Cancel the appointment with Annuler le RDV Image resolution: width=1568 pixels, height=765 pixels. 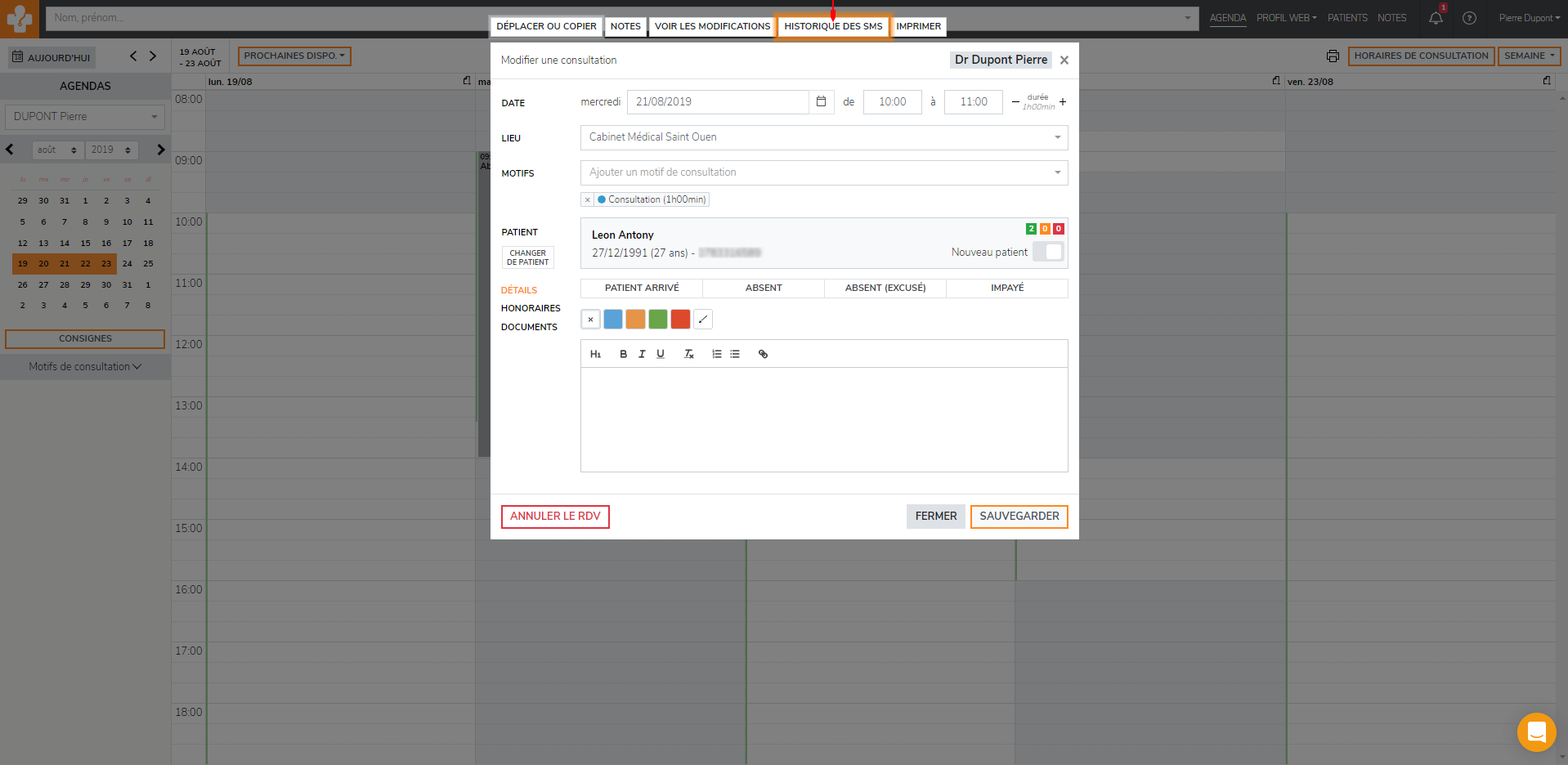point(555,517)
